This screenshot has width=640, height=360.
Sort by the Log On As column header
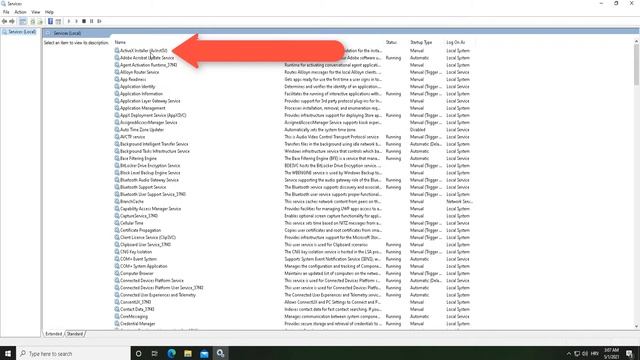point(455,42)
